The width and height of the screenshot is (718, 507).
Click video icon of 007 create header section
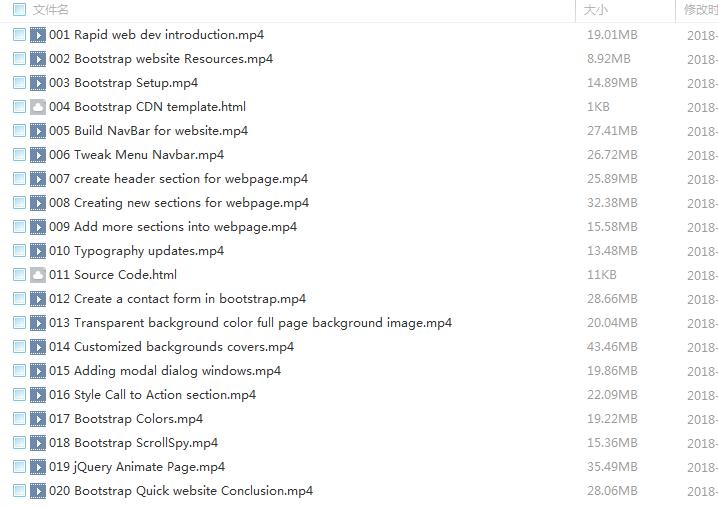[38, 179]
